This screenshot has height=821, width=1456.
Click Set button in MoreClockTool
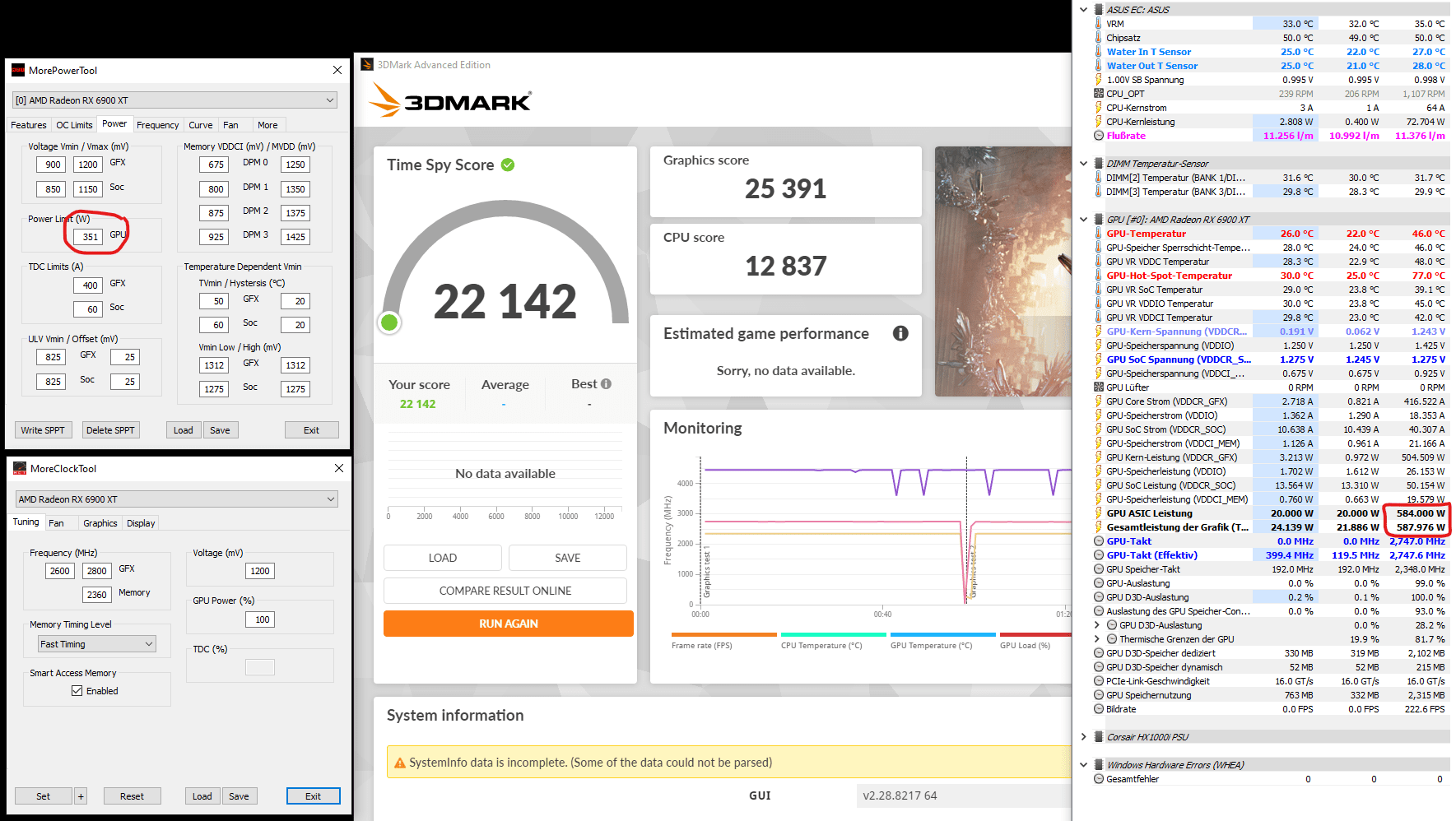[x=43, y=796]
